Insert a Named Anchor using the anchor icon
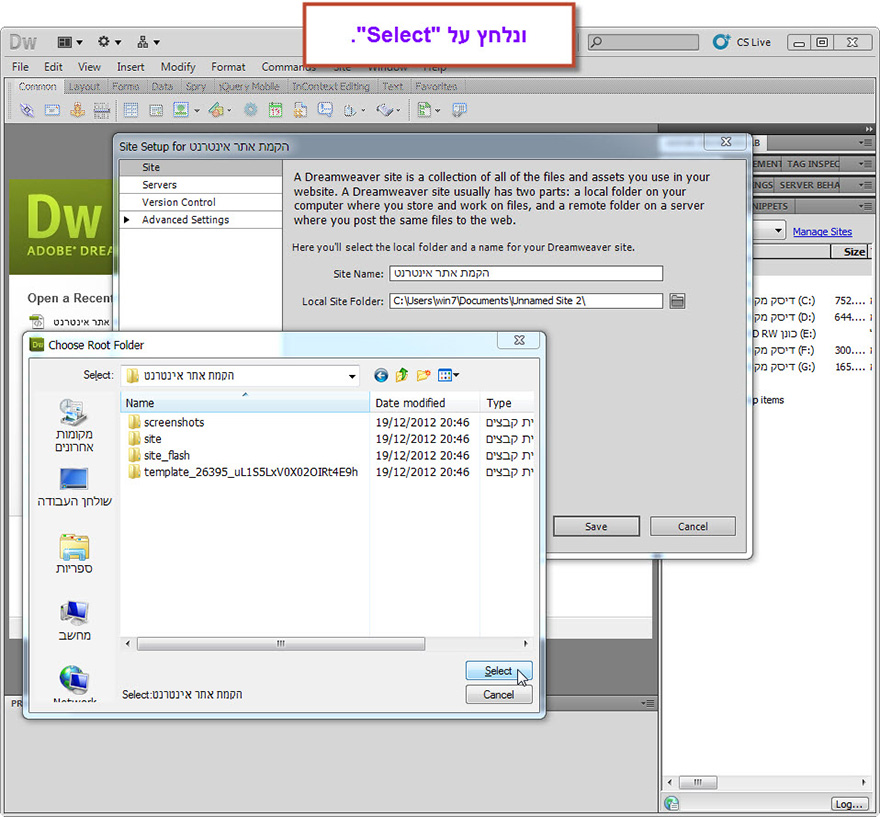This screenshot has width=880, height=817. [x=77, y=110]
